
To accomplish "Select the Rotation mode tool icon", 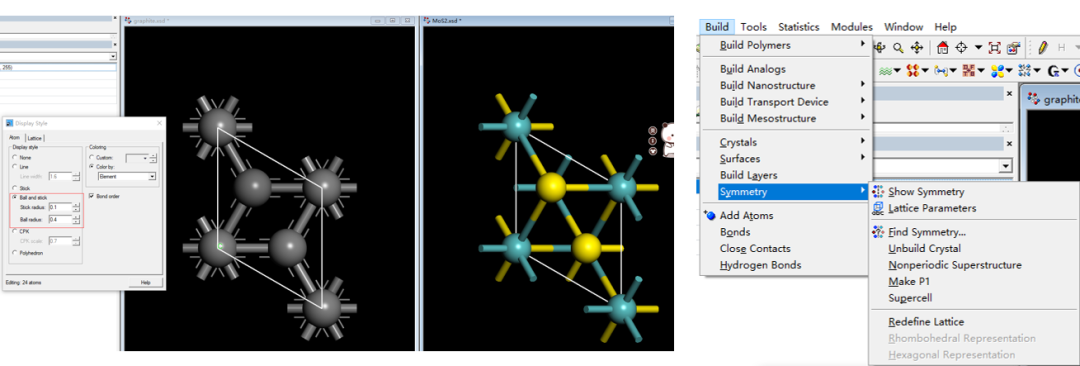I will click(879, 48).
